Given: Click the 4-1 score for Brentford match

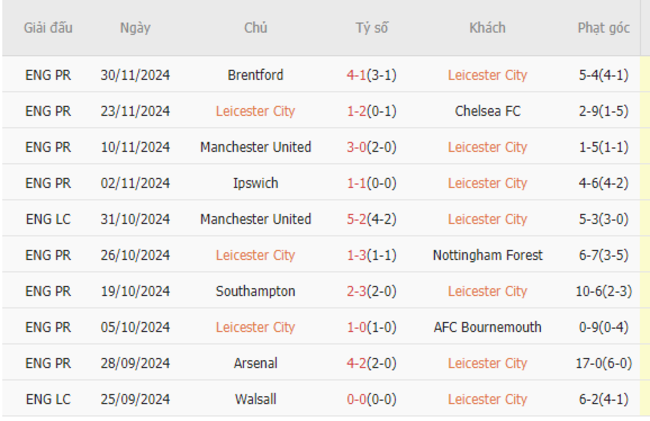Looking at the screenshot, I should click(x=357, y=75).
